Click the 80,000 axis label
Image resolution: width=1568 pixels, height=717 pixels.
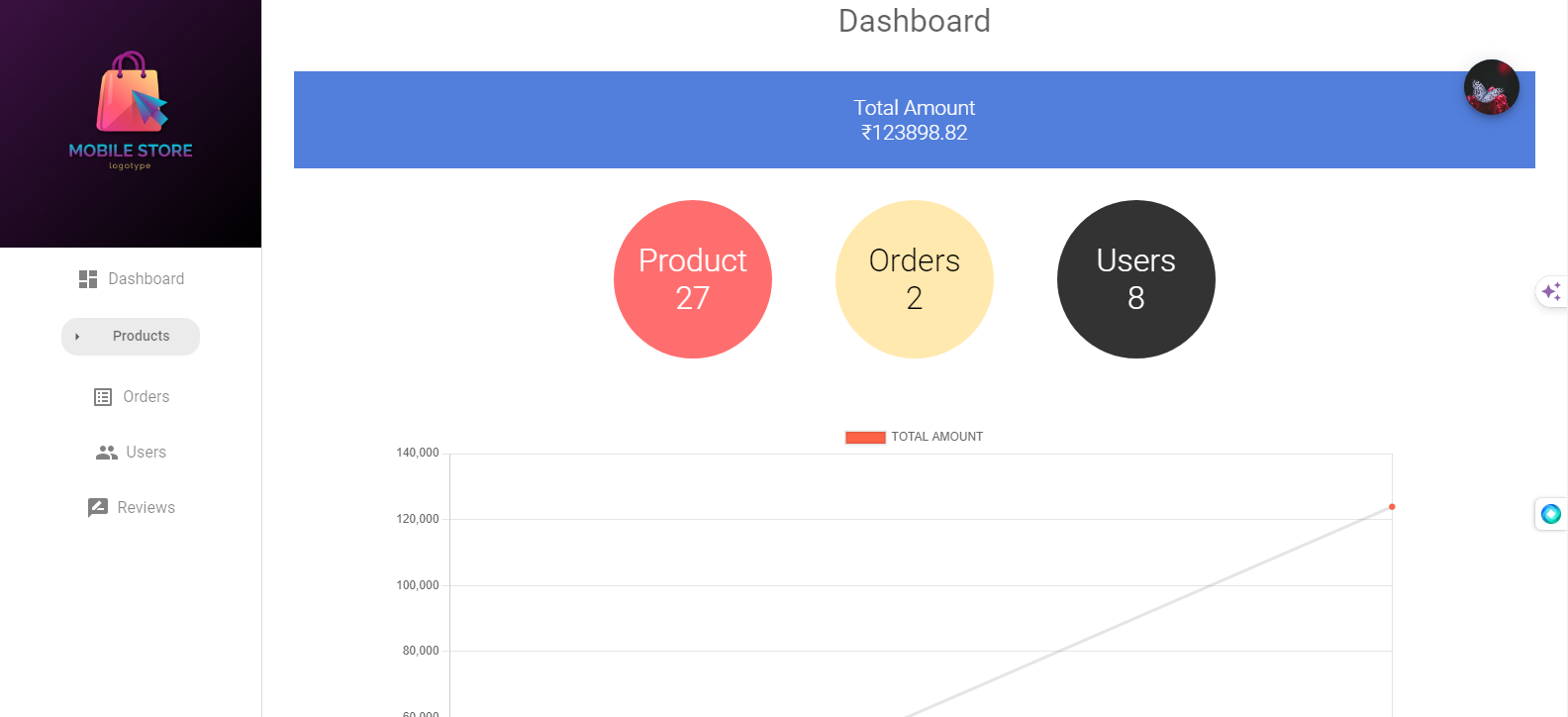(421, 651)
